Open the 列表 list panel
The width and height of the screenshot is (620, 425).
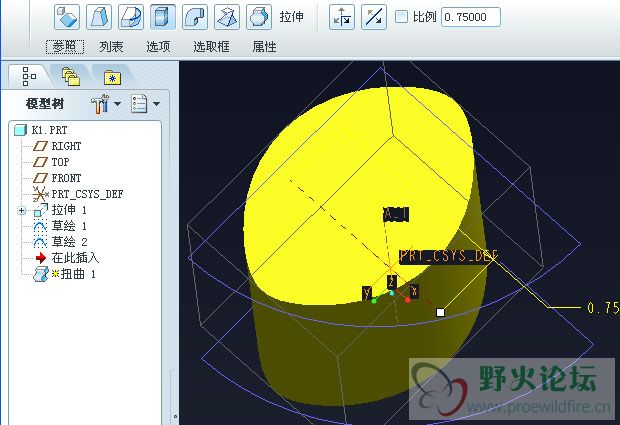pos(111,47)
